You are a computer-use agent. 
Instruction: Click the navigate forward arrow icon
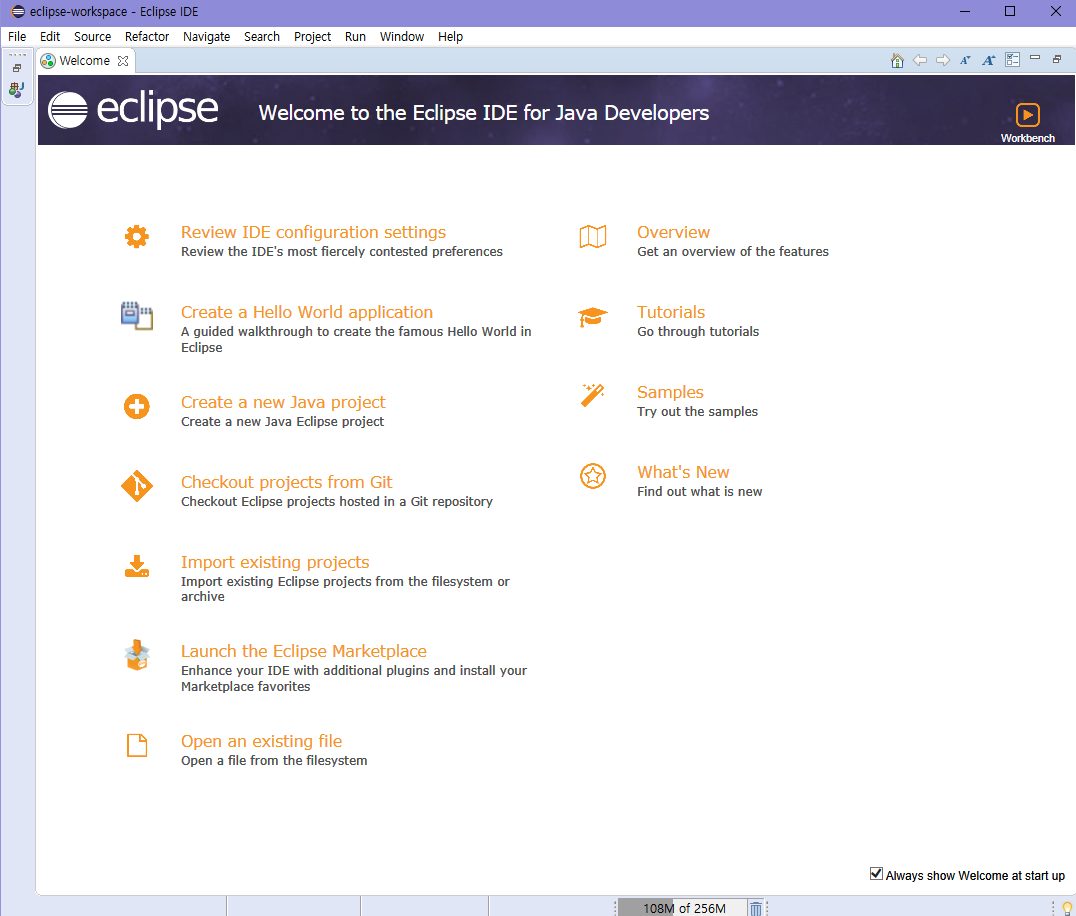coord(943,60)
